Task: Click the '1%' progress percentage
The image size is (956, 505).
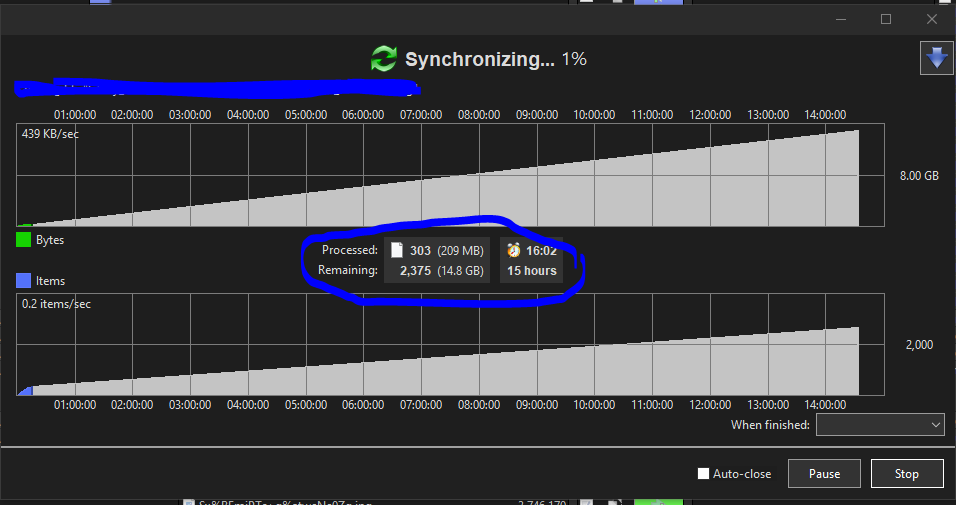Action: [x=574, y=59]
